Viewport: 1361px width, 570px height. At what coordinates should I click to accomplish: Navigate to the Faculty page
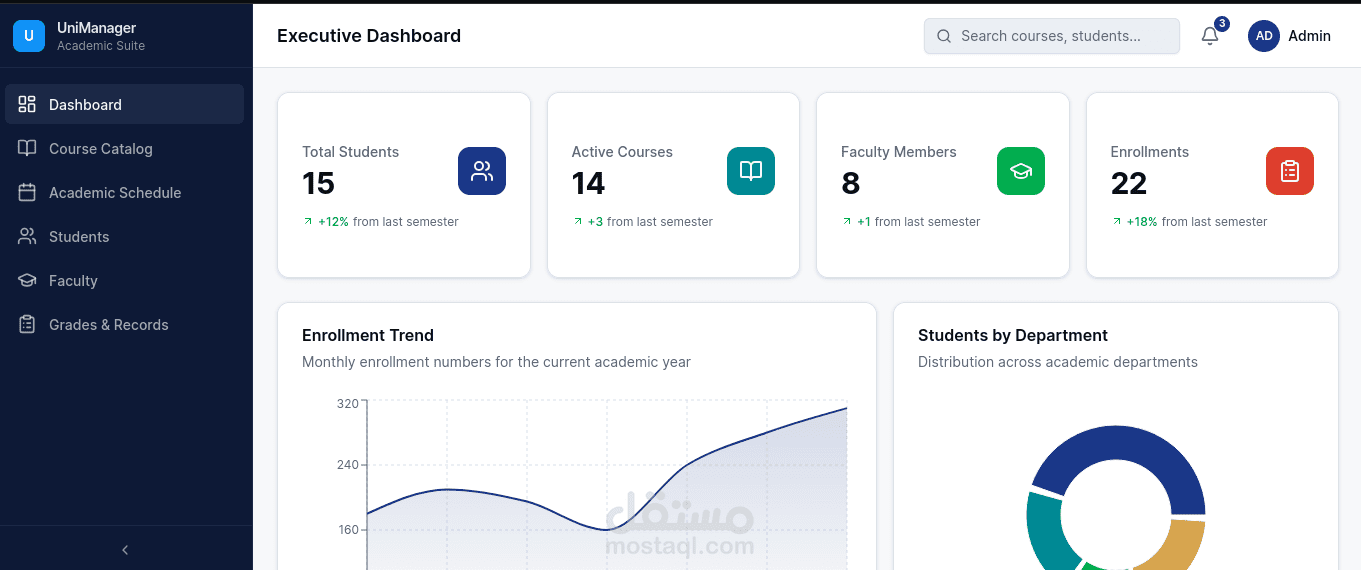click(124, 280)
